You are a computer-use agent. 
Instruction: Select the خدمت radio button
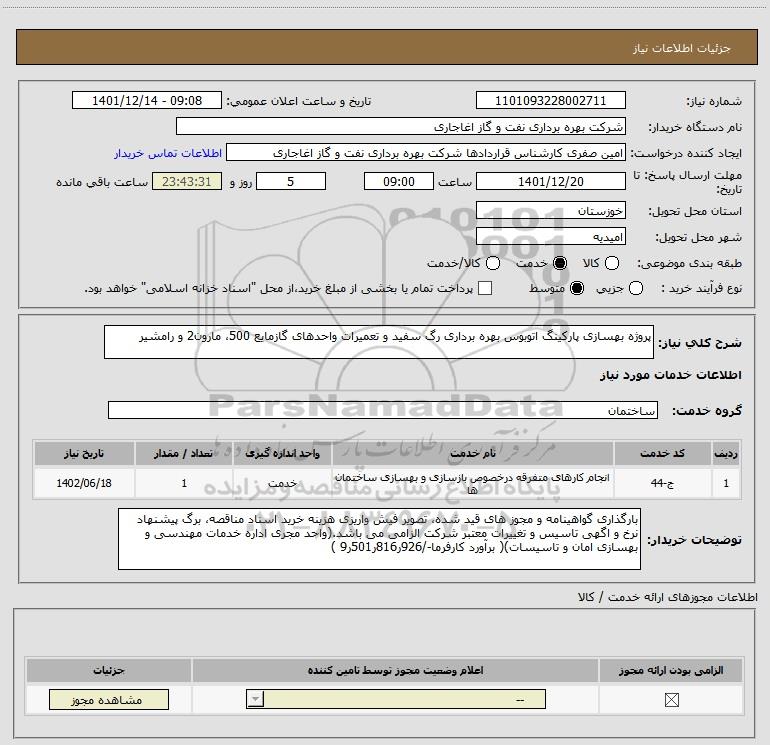tap(559, 263)
